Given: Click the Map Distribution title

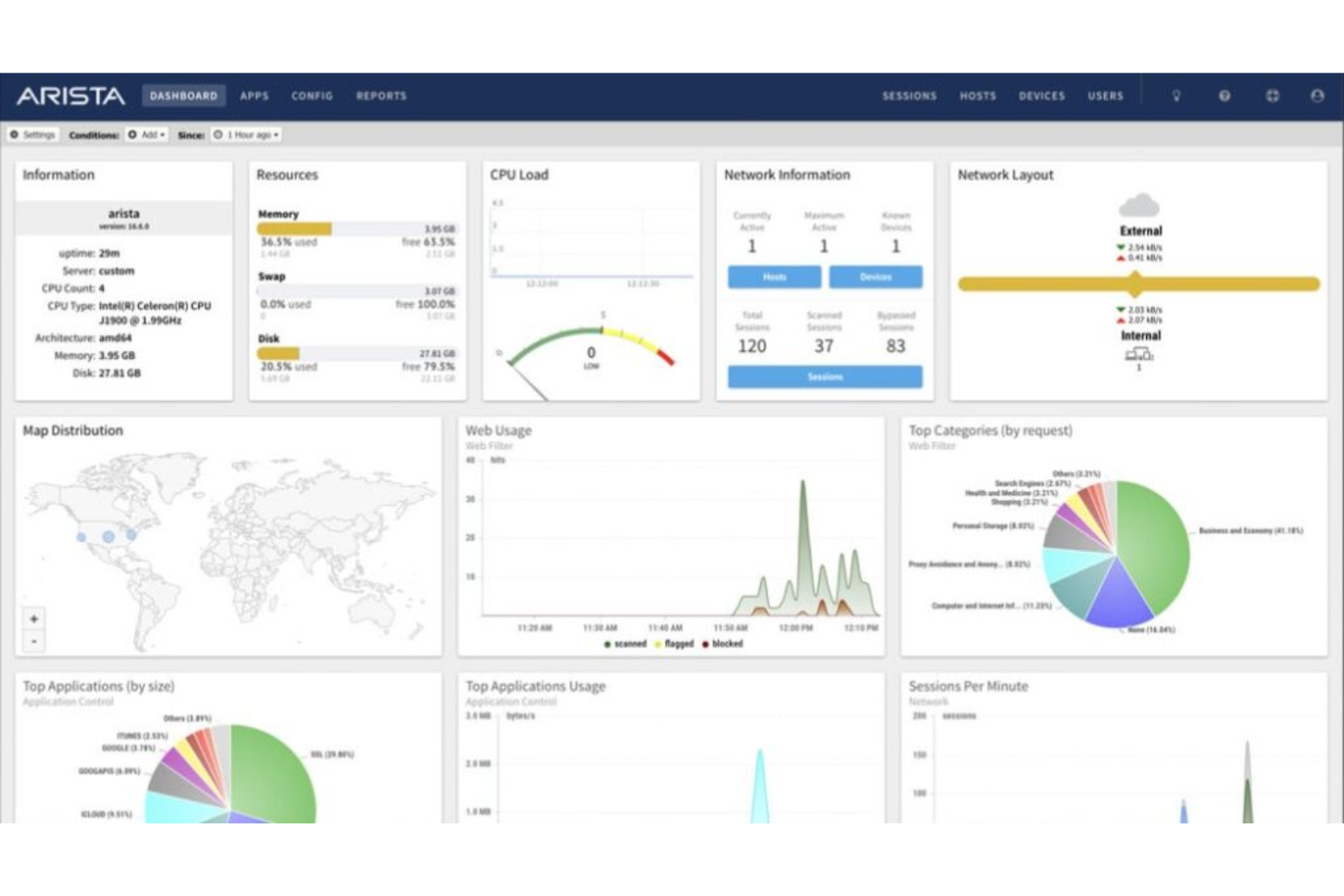Looking at the screenshot, I should click(x=73, y=430).
